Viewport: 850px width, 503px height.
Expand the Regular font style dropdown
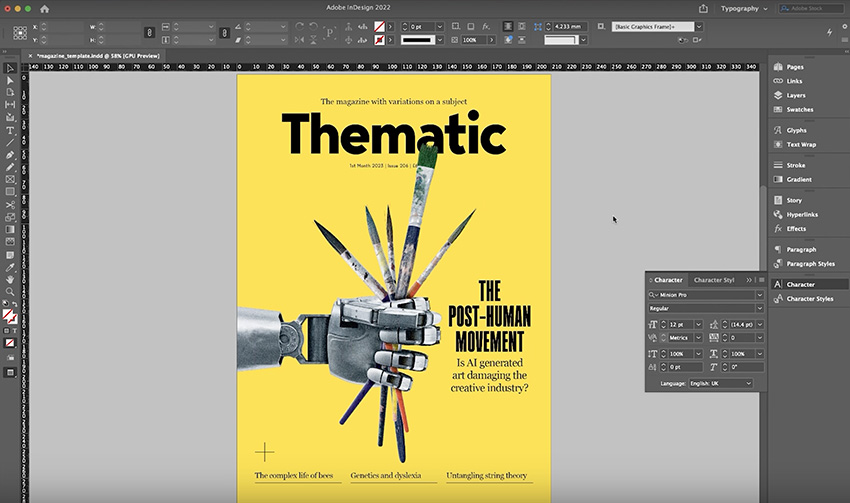(759, 309)
